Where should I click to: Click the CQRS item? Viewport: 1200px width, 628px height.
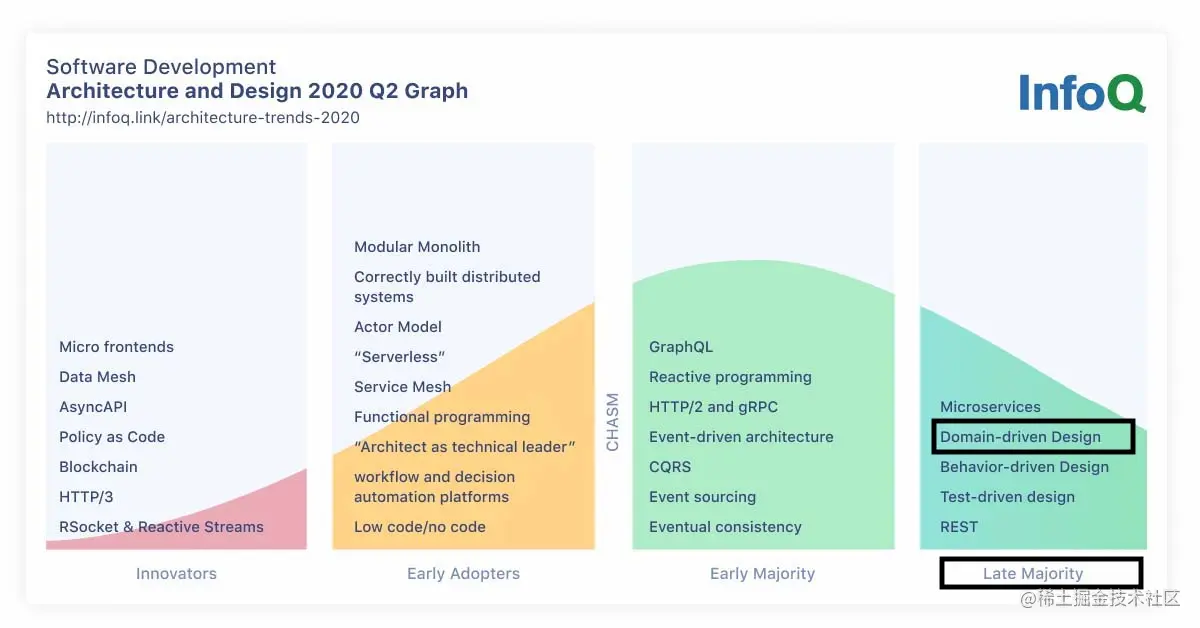click(670, 467)
